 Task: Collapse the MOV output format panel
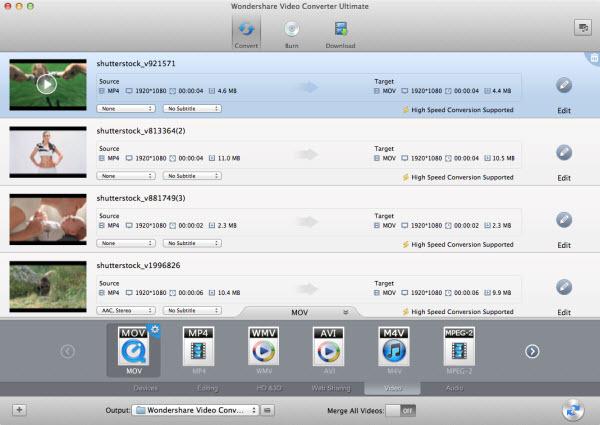[x=346, y=312]
